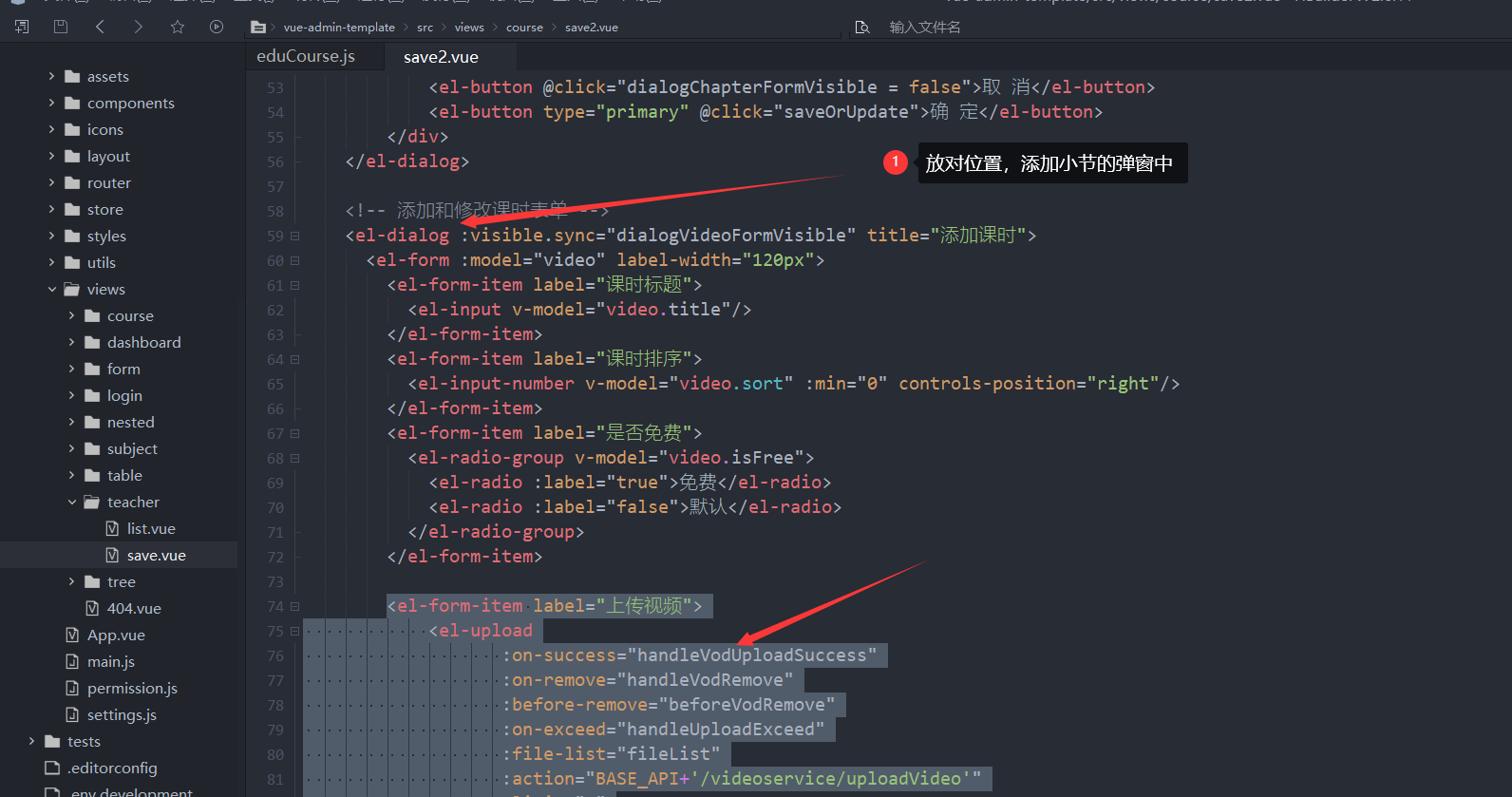Image resolution: width=1512 pixels, height=797 pixels.
Task: Expand the subject folder chevron
Action: pos(71,448)
